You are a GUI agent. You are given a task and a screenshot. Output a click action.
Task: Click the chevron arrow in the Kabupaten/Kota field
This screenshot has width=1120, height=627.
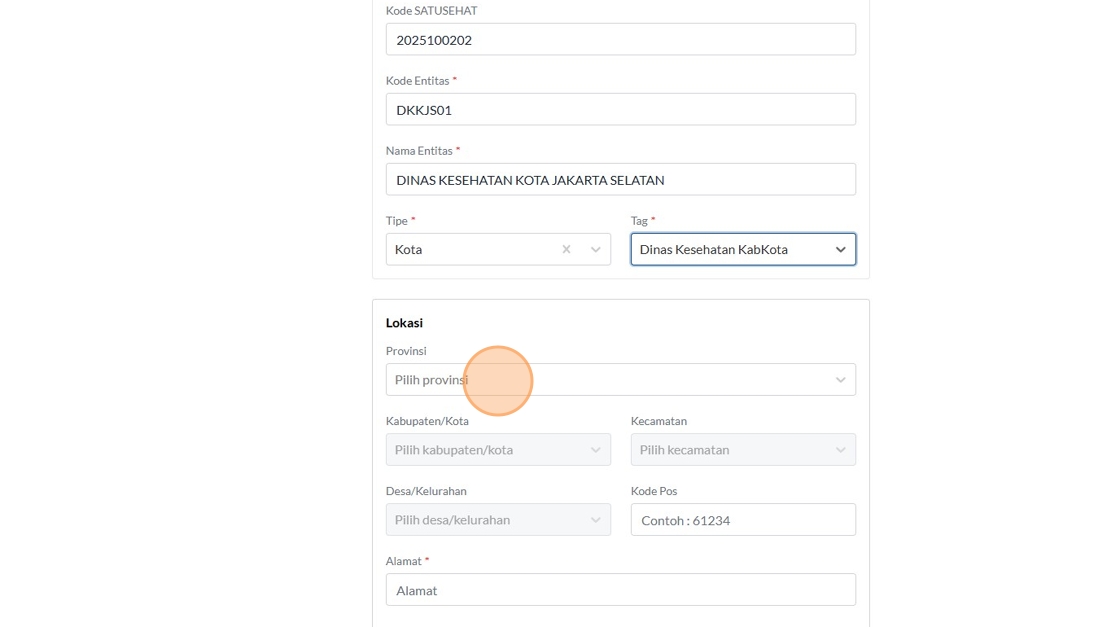pyautogui.click(x=595, y=450)
